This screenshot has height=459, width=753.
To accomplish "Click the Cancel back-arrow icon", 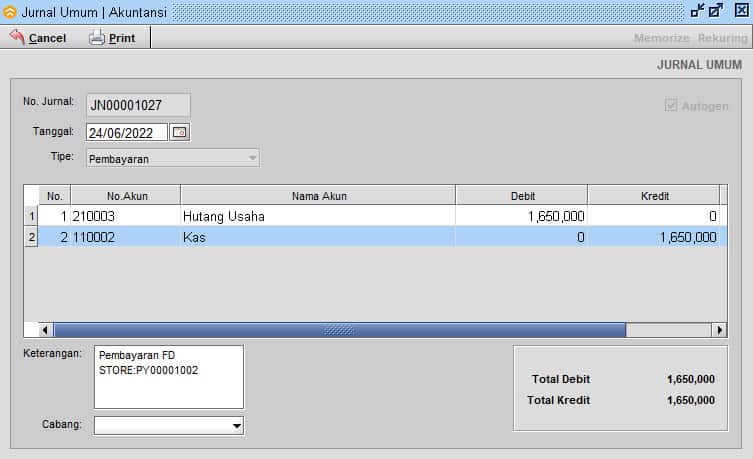I will click(x=16, y=37).
